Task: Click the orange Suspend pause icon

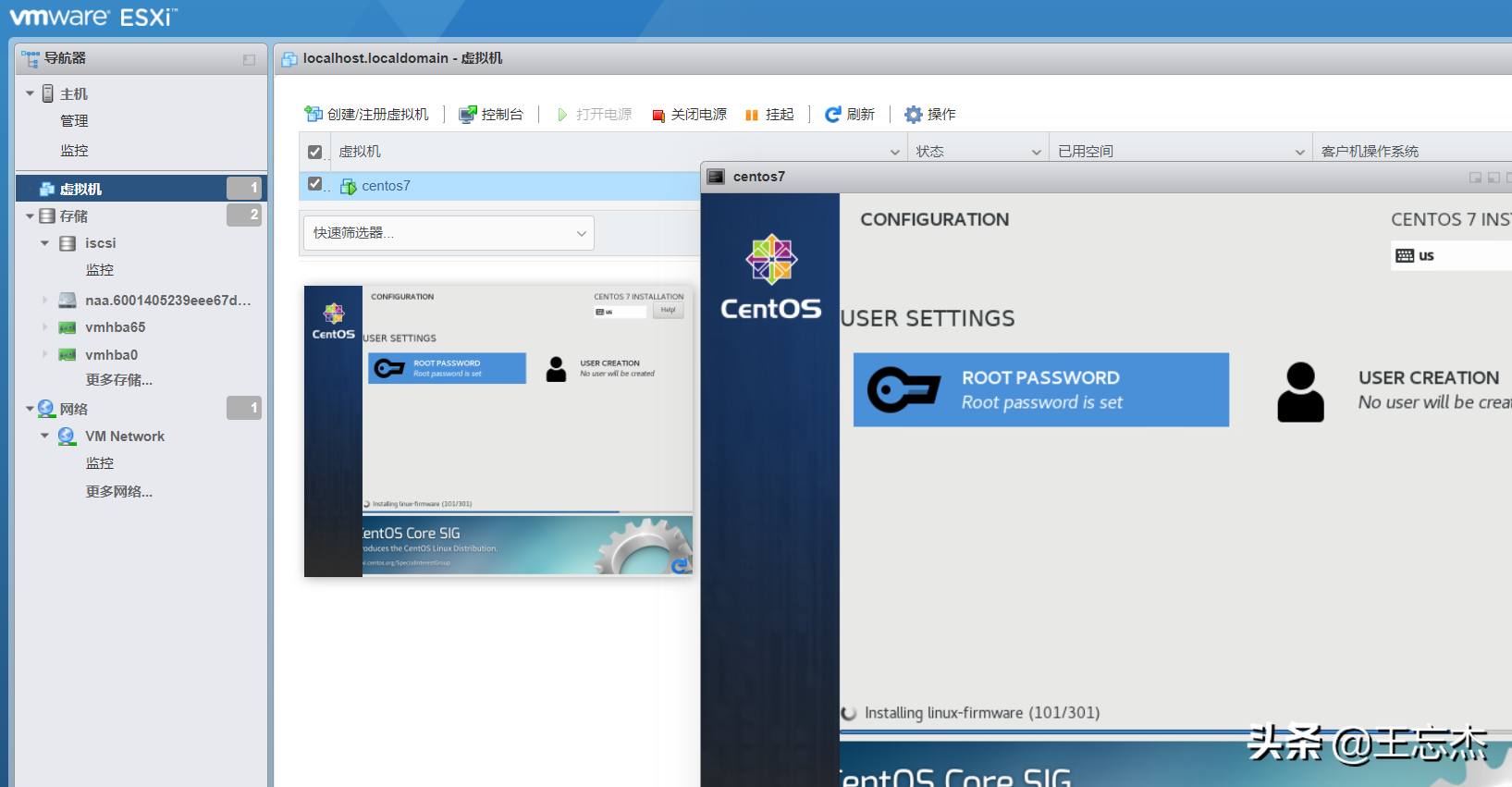Action: click(752, 115)
